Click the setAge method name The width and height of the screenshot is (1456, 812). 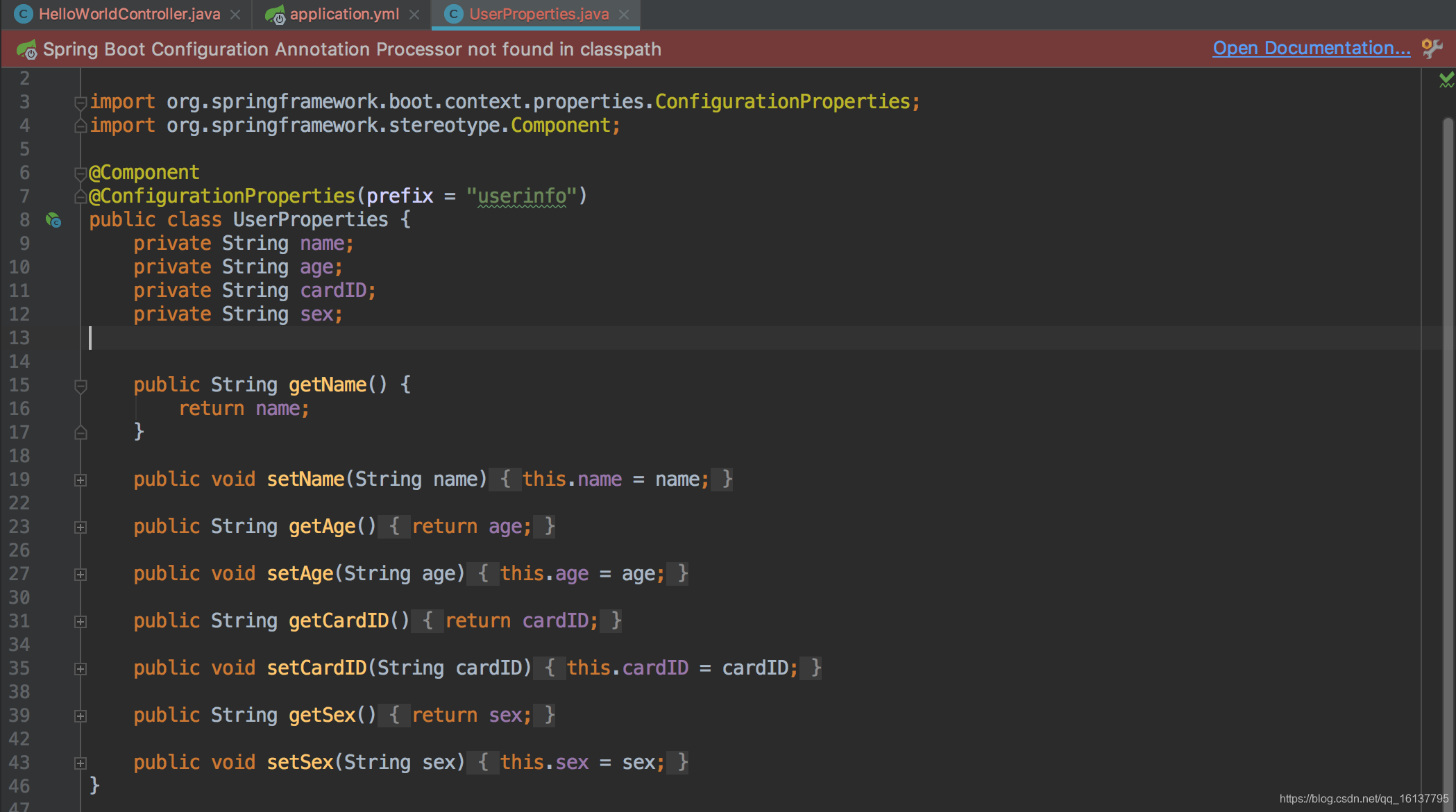tap(300, 574)
